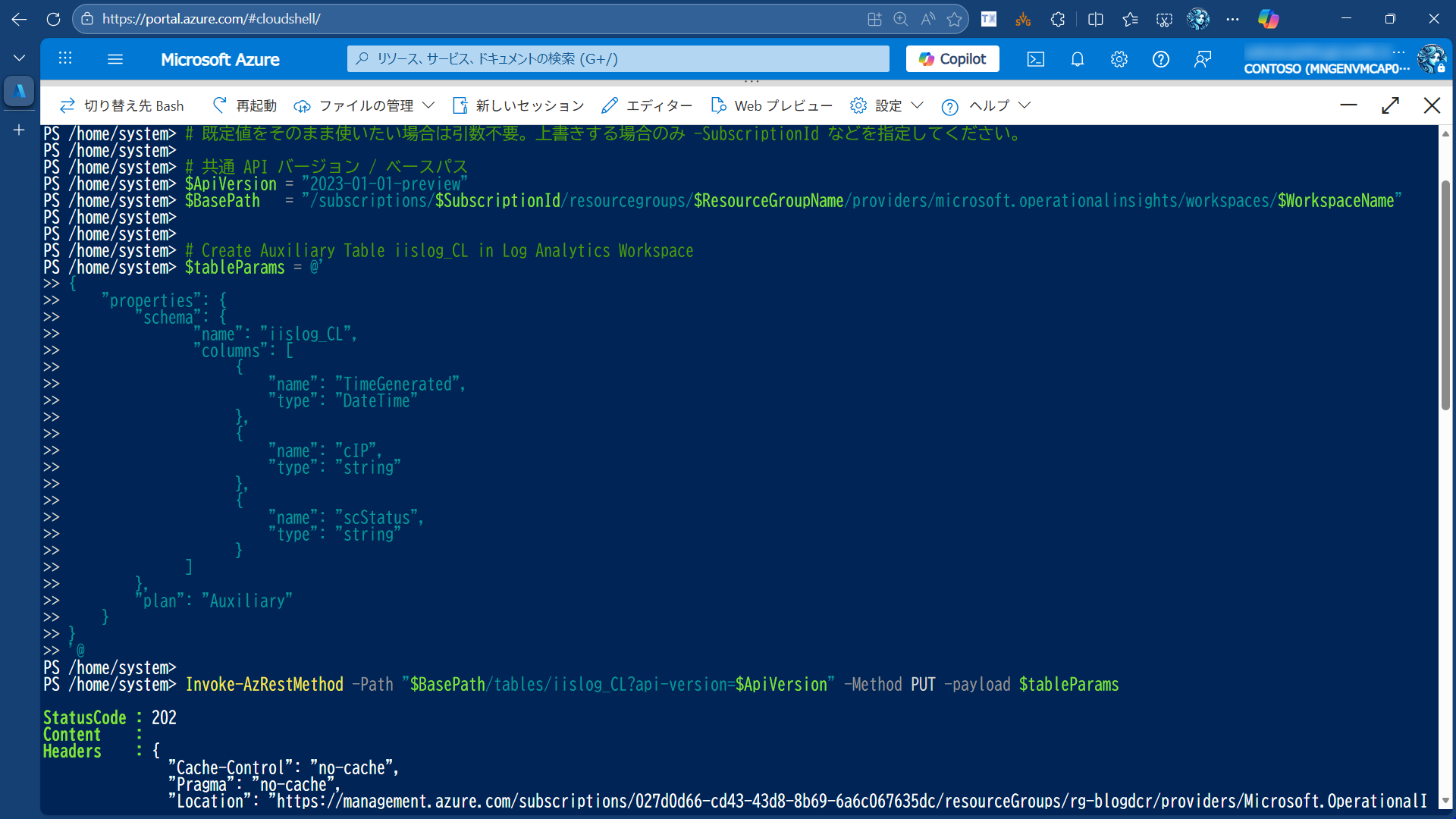Image resolution: width=1456 pixels, height=819 pixels.
Task: Open Cloud Shell terminal icon in Azure header
Action: [1035, 59]
